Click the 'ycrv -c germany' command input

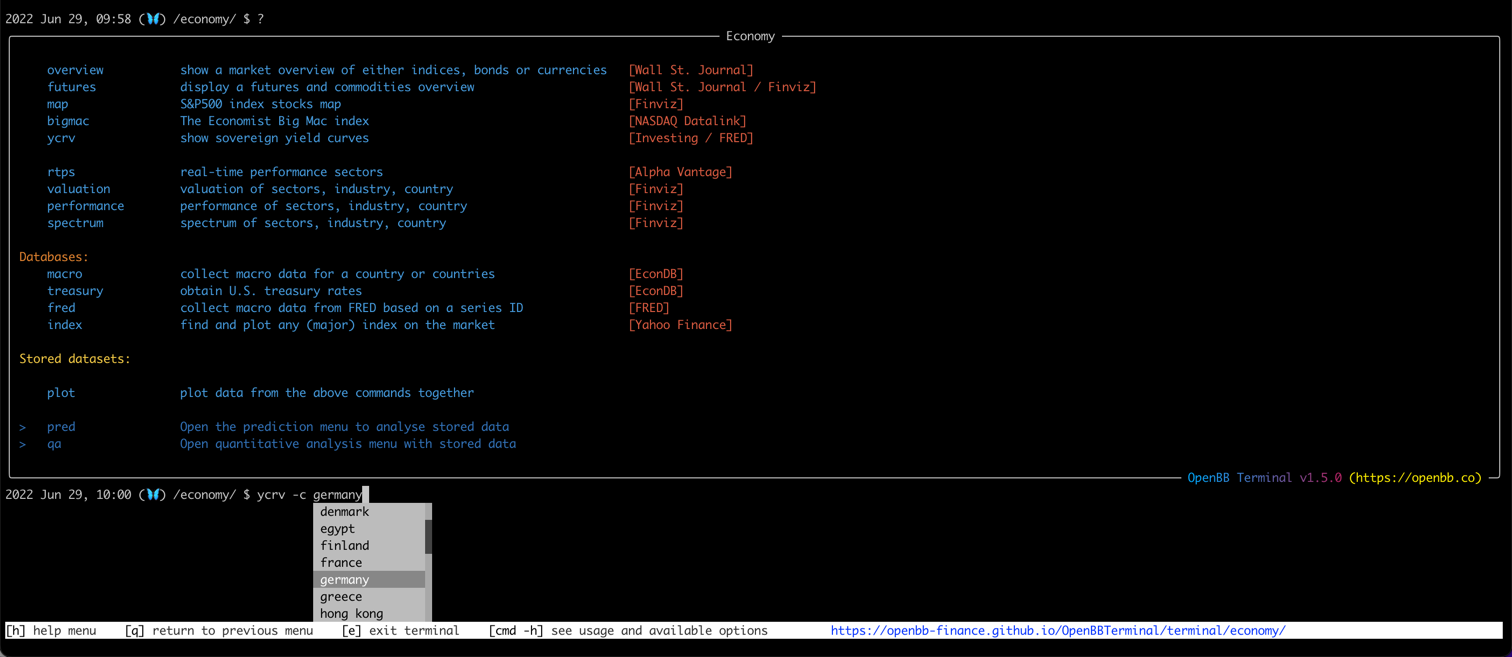[x=310, y=495]
